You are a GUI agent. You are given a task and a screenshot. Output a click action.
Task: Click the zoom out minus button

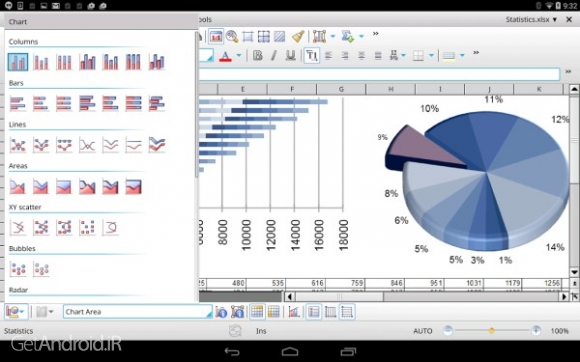[448, 331]
